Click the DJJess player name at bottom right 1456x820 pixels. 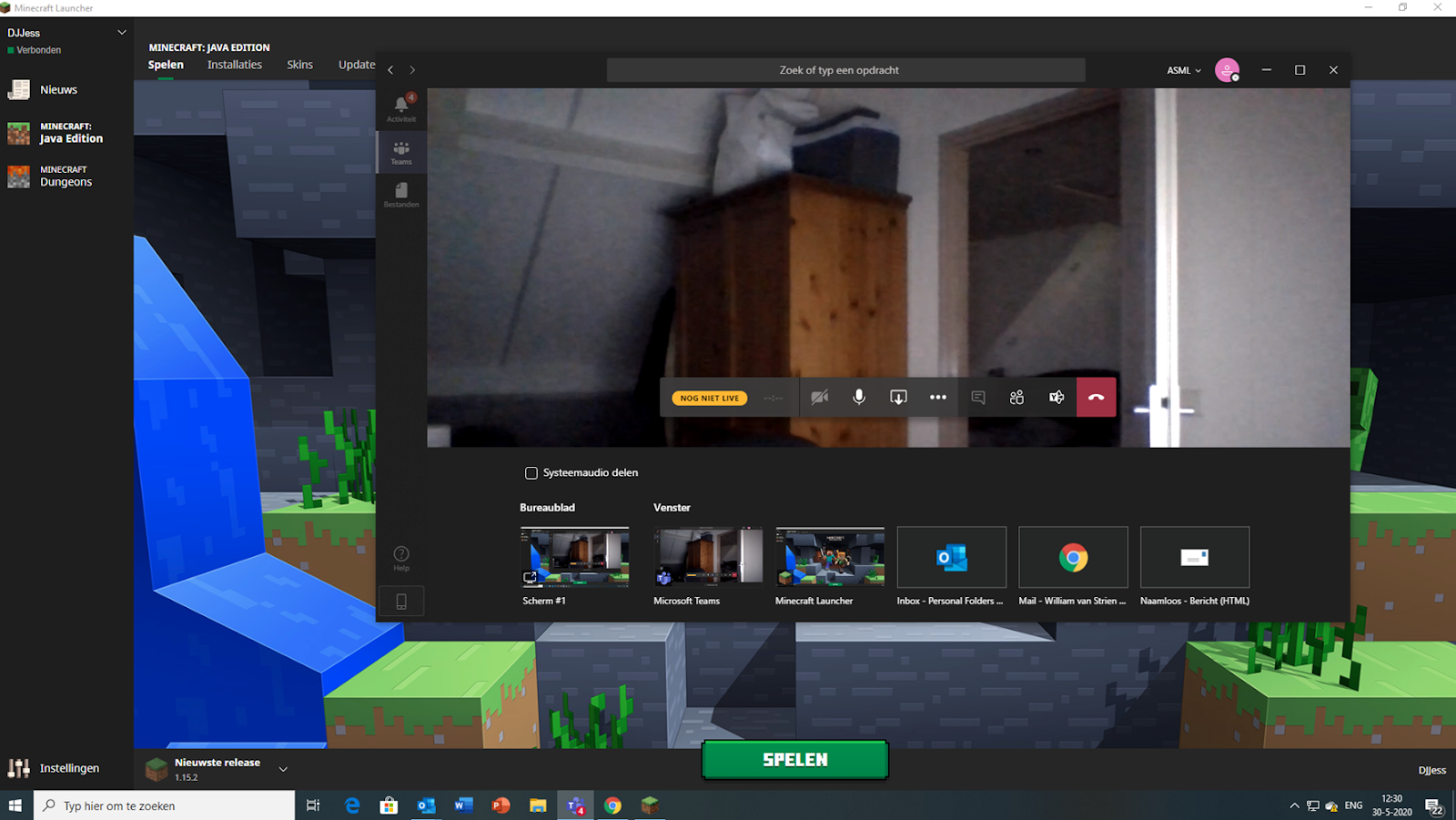tap(1431, 770)
